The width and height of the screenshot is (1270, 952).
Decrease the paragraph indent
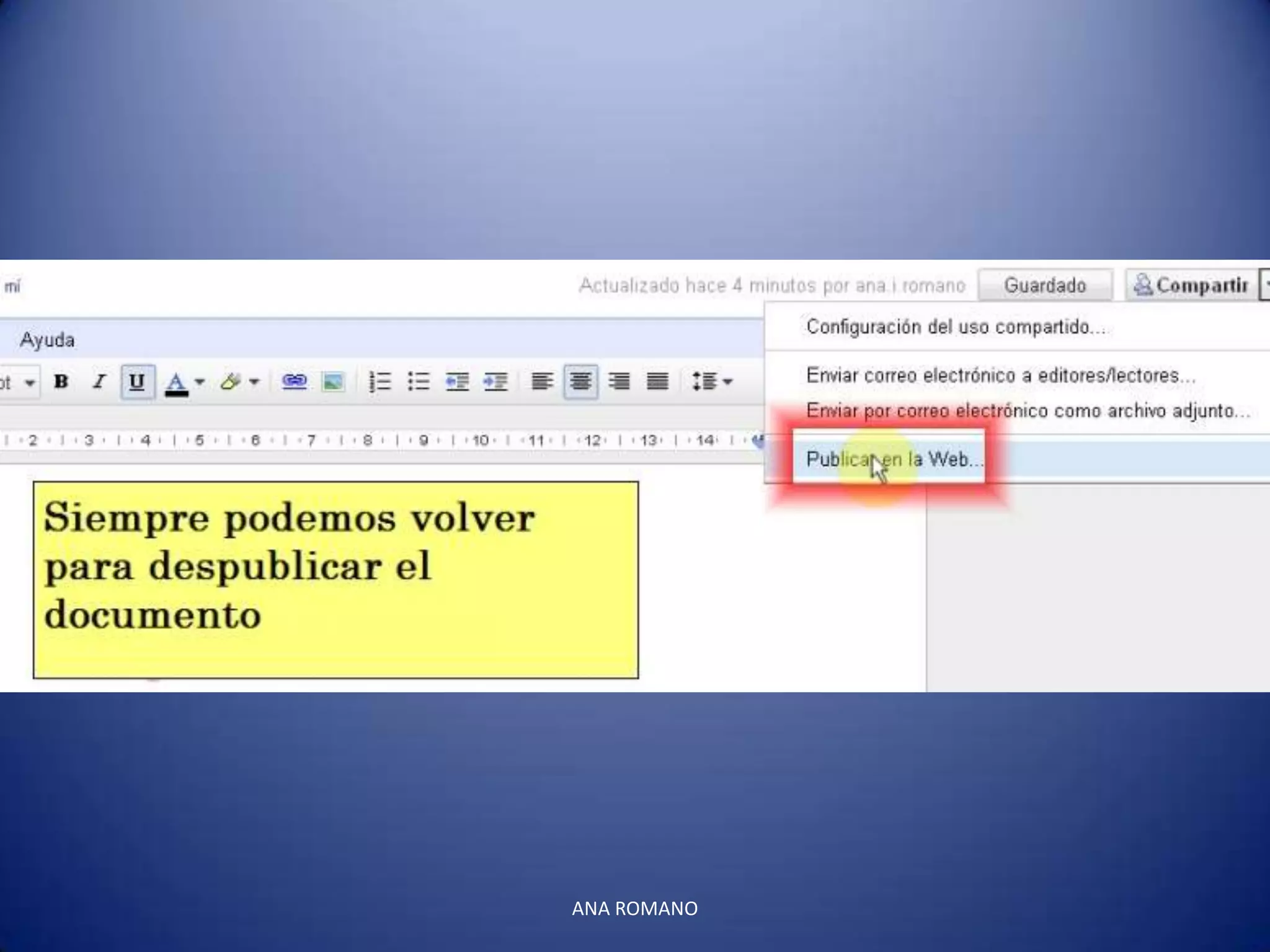[x=457, y=381]
